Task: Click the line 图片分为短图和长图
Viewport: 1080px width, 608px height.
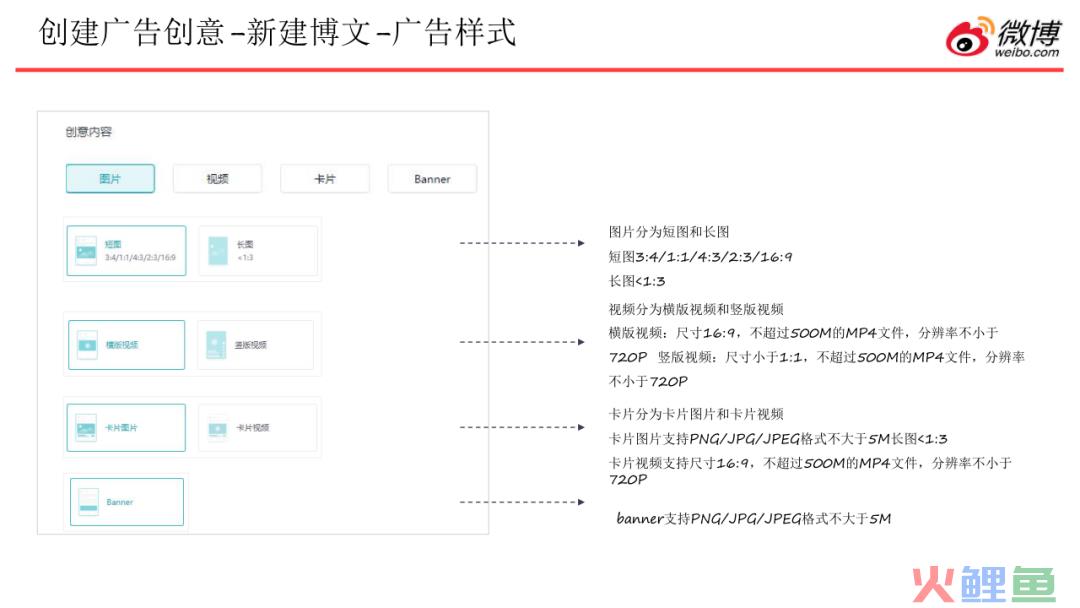Action: click(669, 232)
